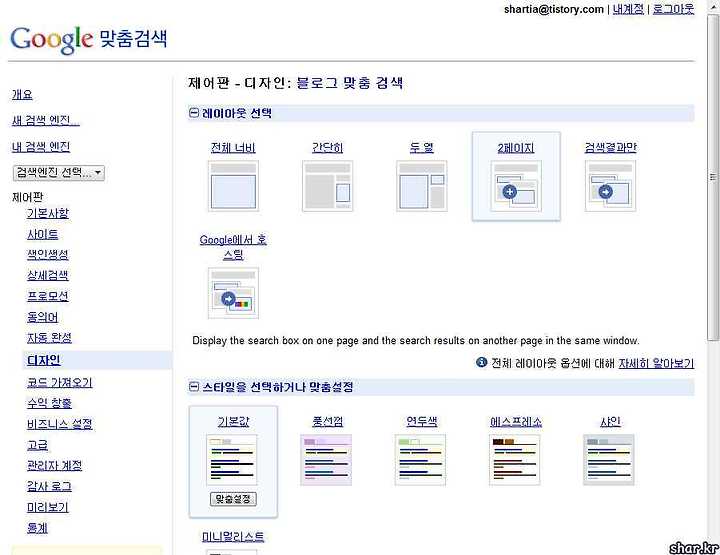Open the 미리보기 page
The width and height of the screenshot is (720, 555).
click(48, 507)
